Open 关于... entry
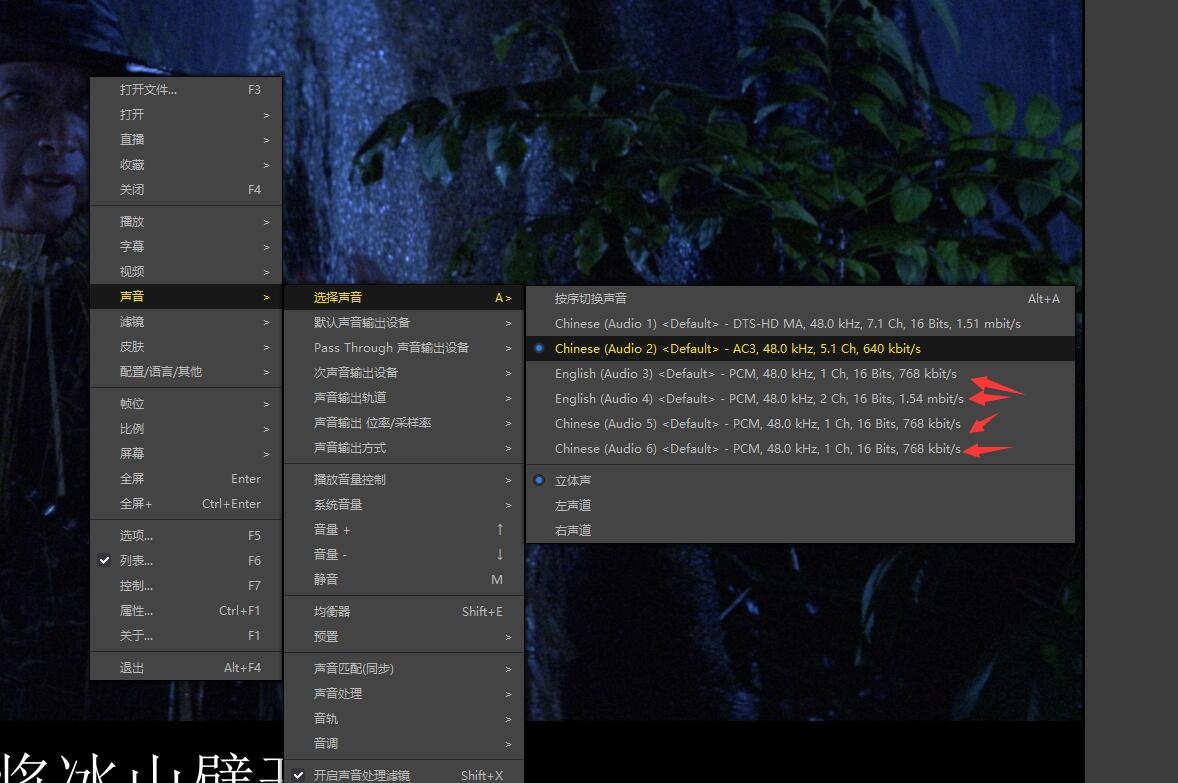Screen dimensions: 1178x783 click(x=186, y=636)
